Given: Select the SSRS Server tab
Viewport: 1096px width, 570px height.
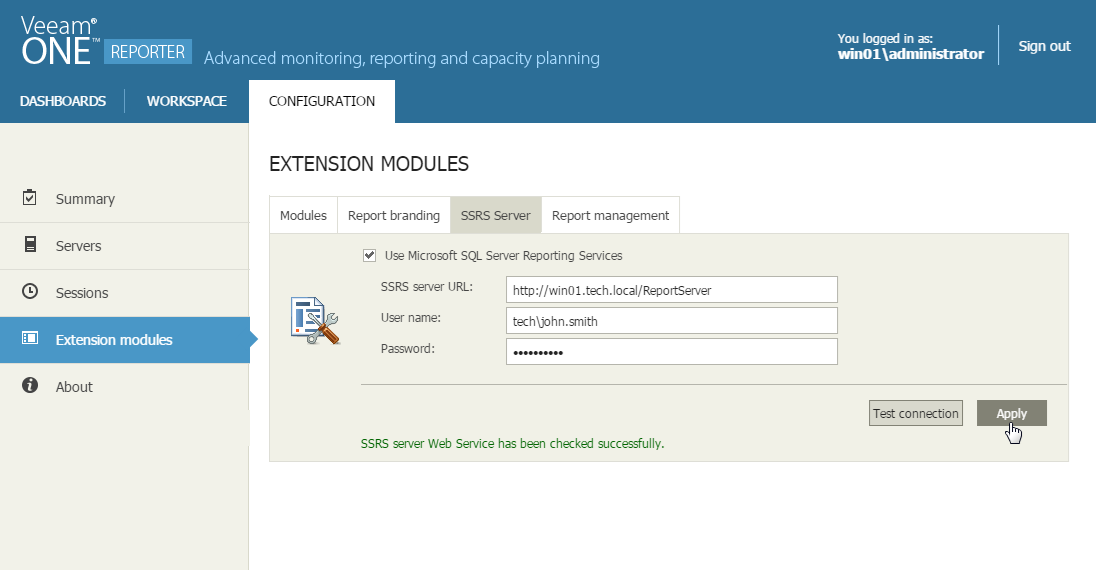Looking at the screenshot, I should (x=496, y=215).
